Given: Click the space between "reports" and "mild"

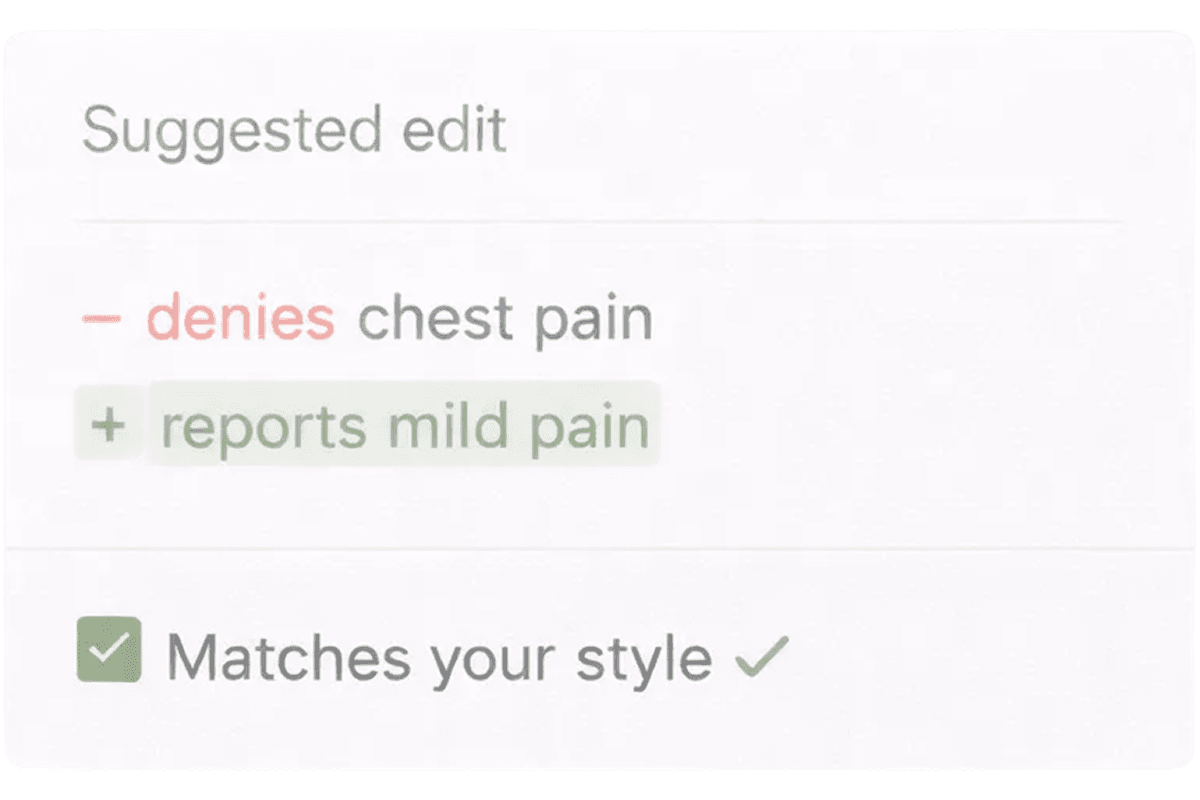Looking at the screenshot, I should tap(378, 427).
